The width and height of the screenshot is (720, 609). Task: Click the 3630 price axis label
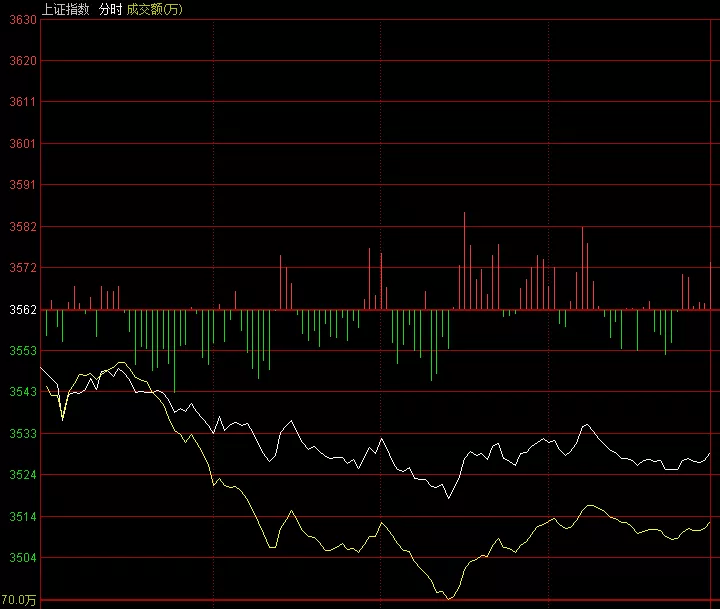pos(23,20)
